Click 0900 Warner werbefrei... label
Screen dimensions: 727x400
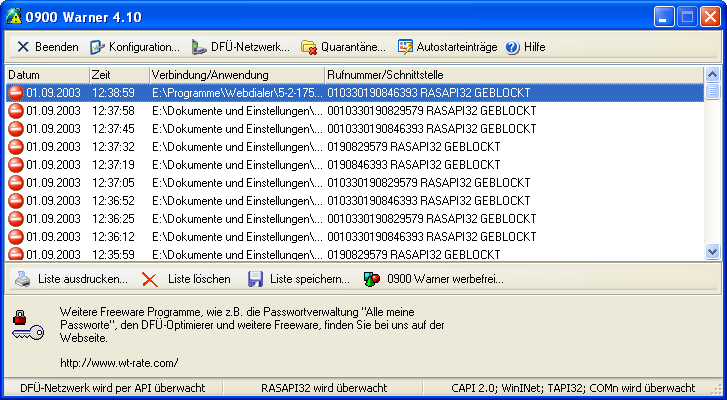(446, 279)
